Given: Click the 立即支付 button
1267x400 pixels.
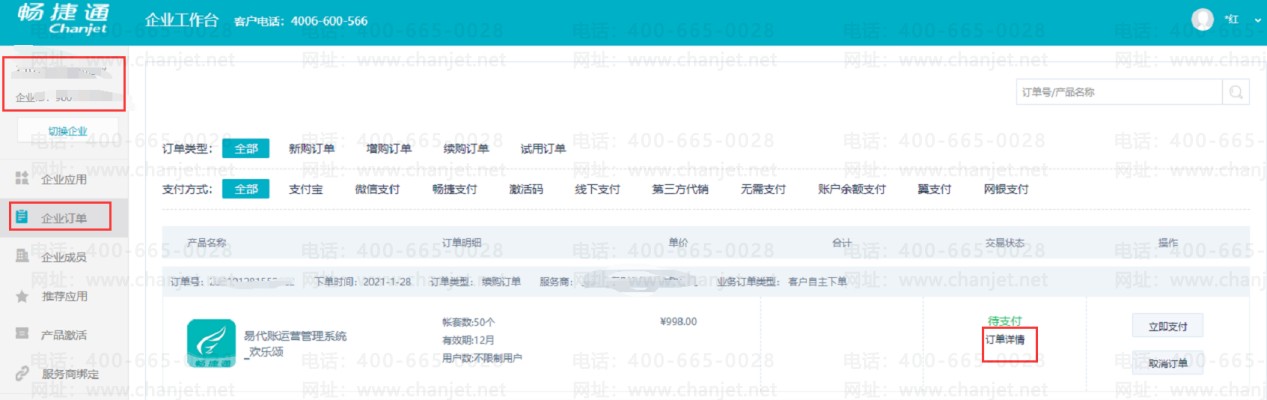Looking at the screenshot, I should [x=1167, y=326].
